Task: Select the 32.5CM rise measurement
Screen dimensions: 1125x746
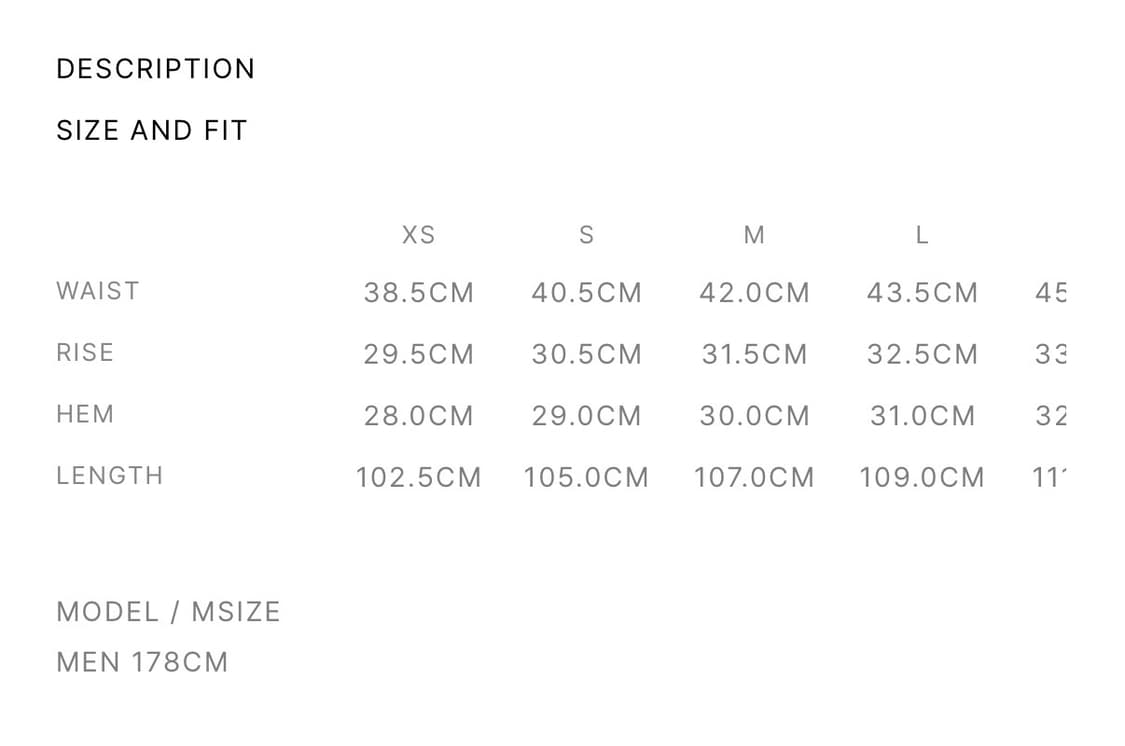Action: coord(922,355)
